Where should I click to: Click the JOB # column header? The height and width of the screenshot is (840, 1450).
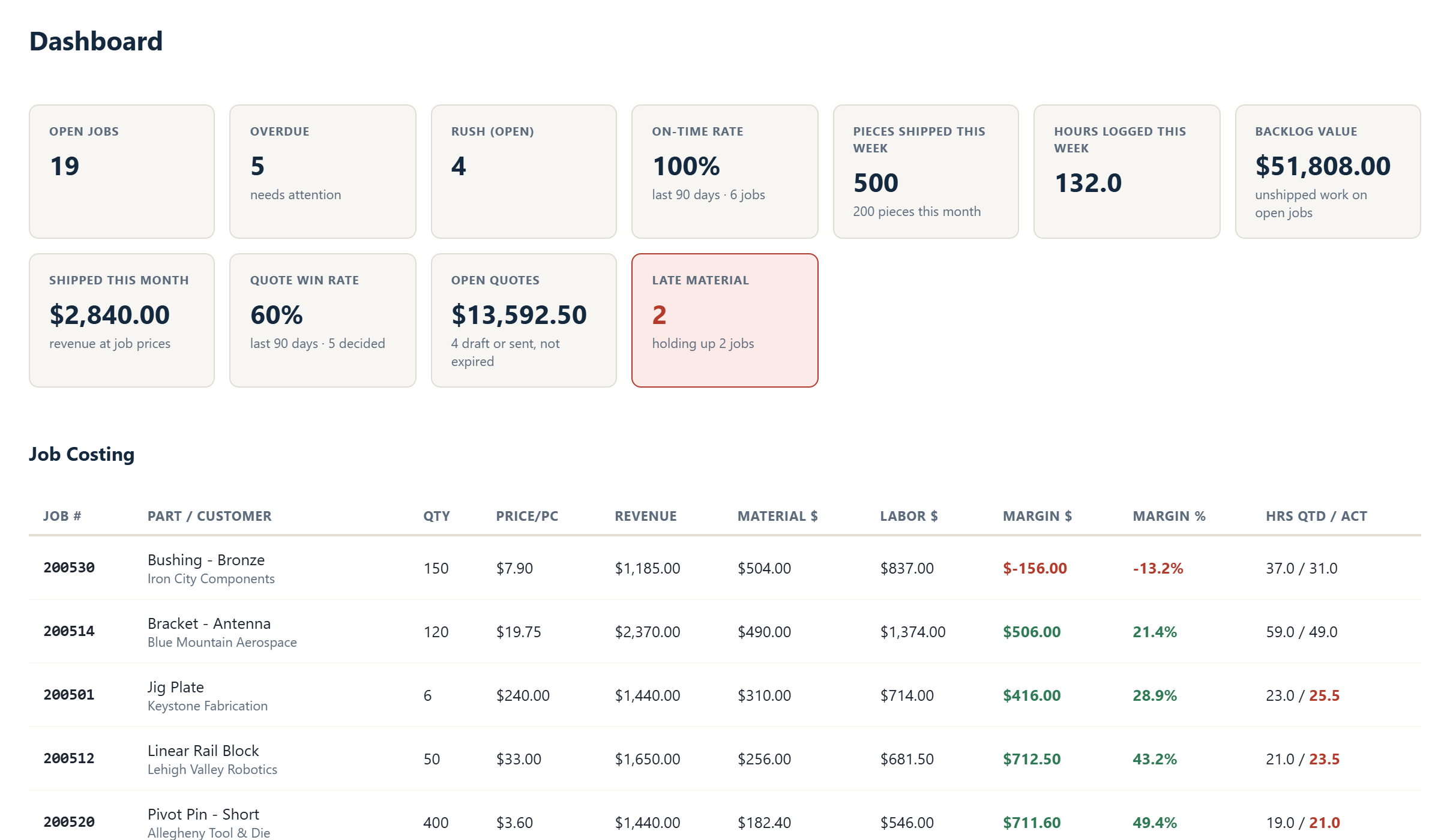click(62, 516)
